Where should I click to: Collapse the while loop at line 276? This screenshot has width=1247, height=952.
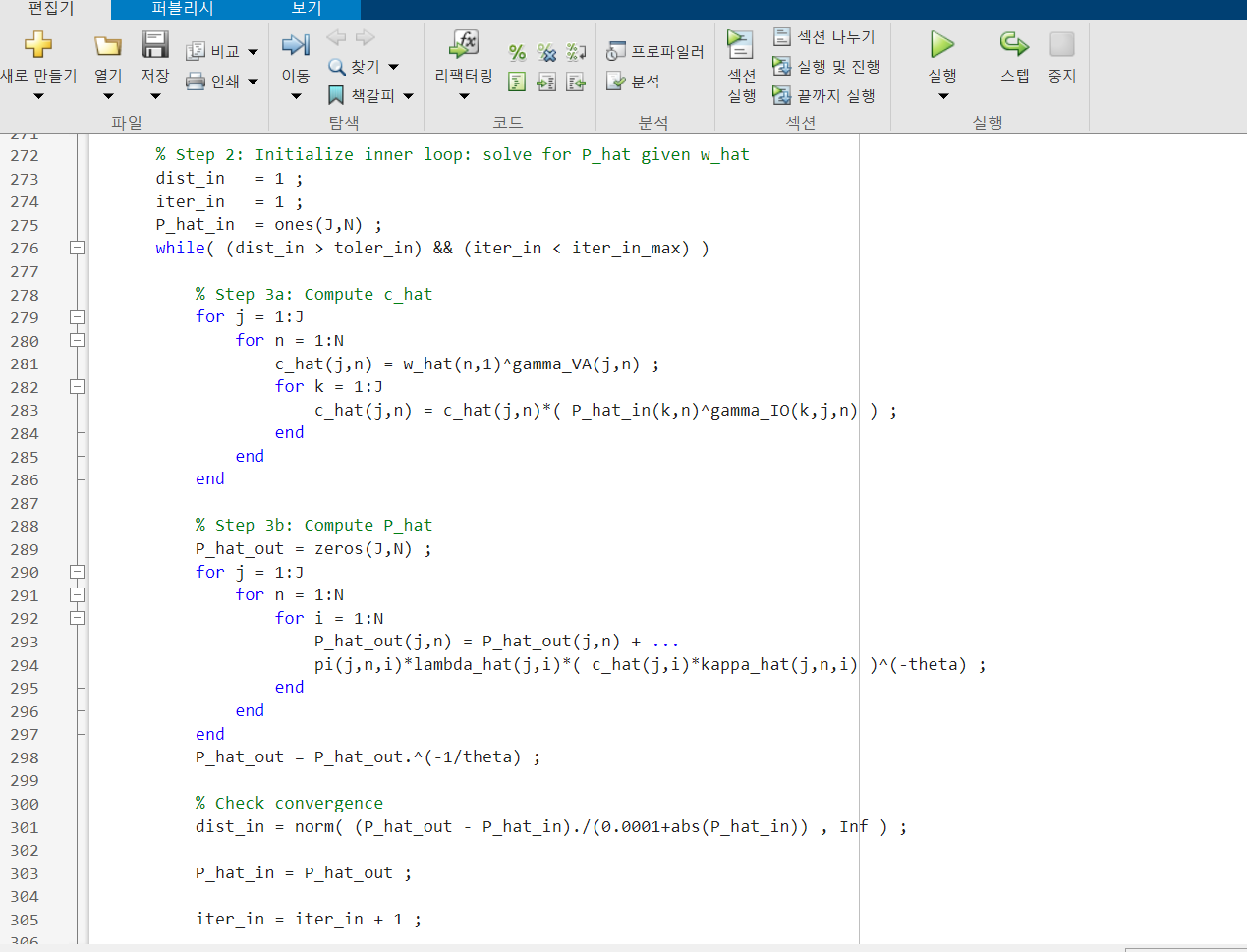click(x=77, y=248)
